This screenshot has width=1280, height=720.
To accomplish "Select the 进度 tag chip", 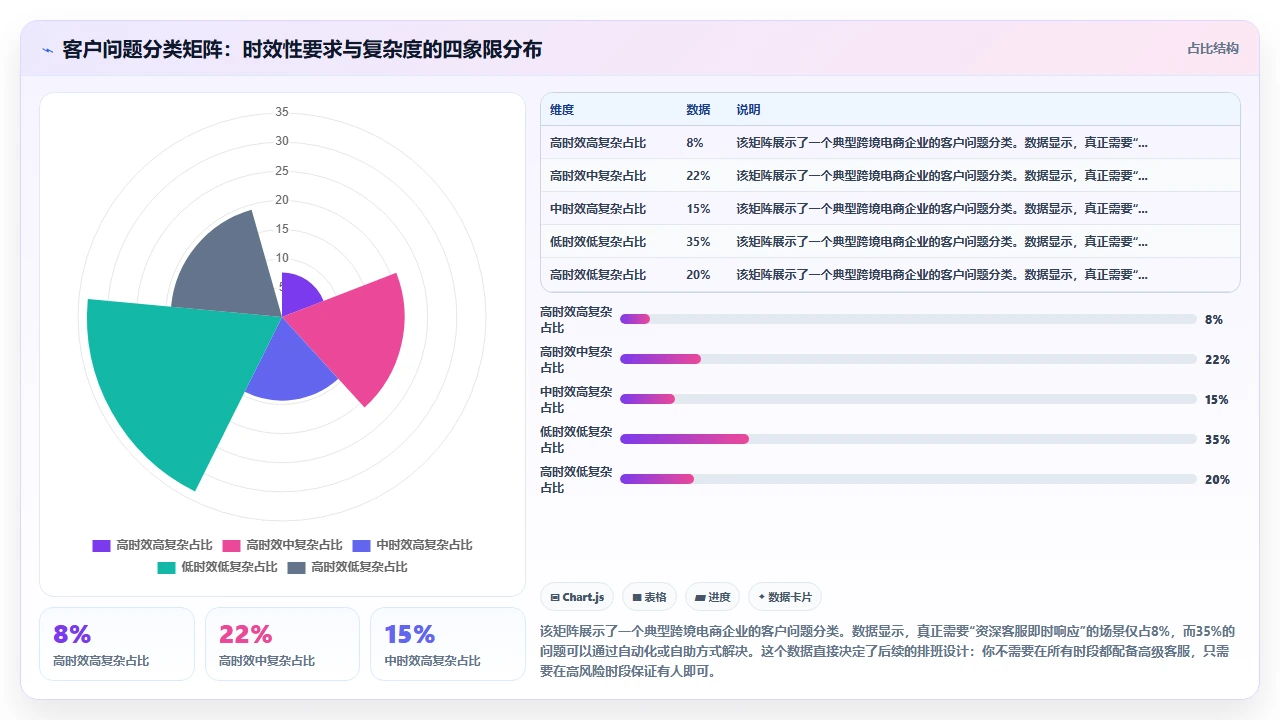I will click(x=713, y=597).
